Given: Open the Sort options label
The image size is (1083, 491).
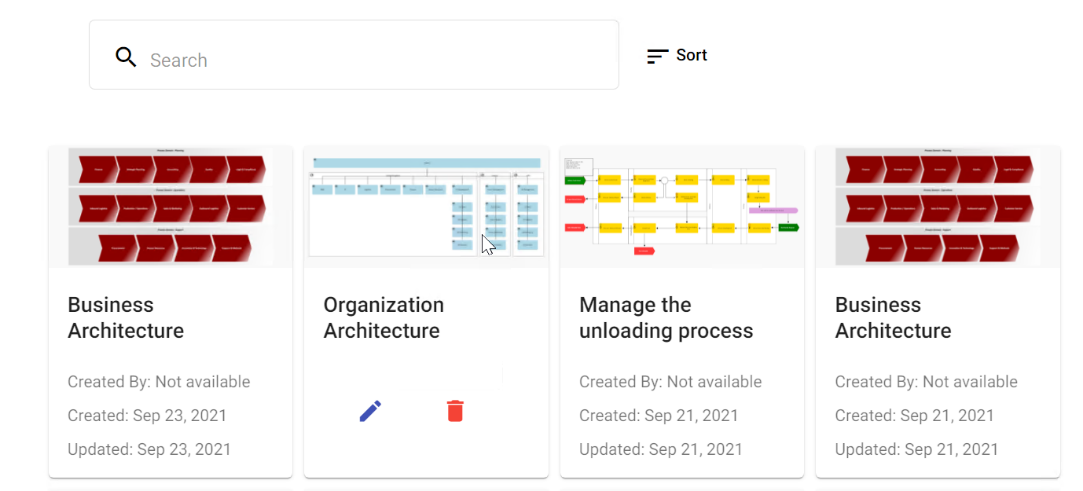Looking at the screenshot, I should [691, 56].
